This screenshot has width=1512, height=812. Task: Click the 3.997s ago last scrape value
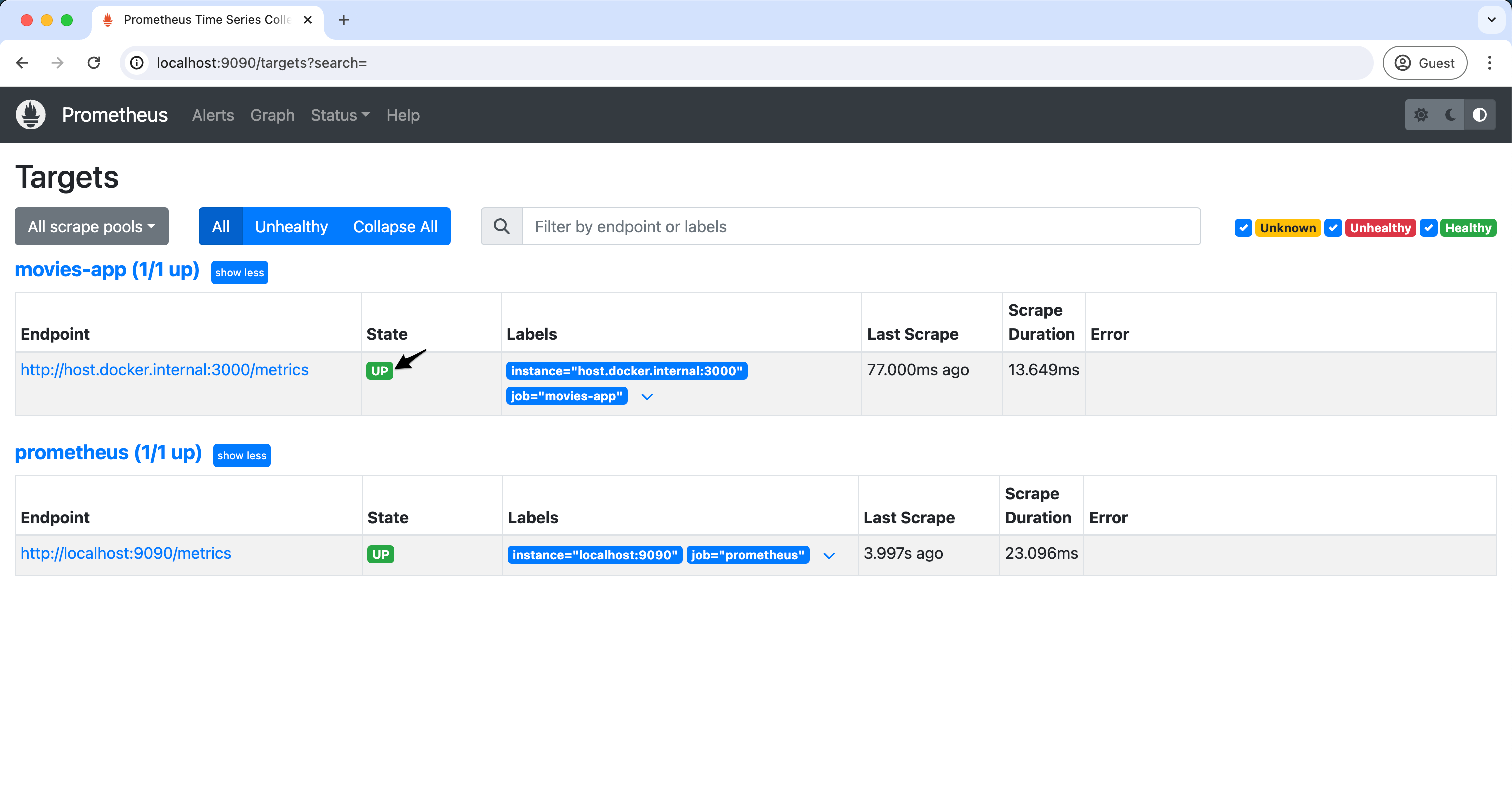[x=903, y=553]
